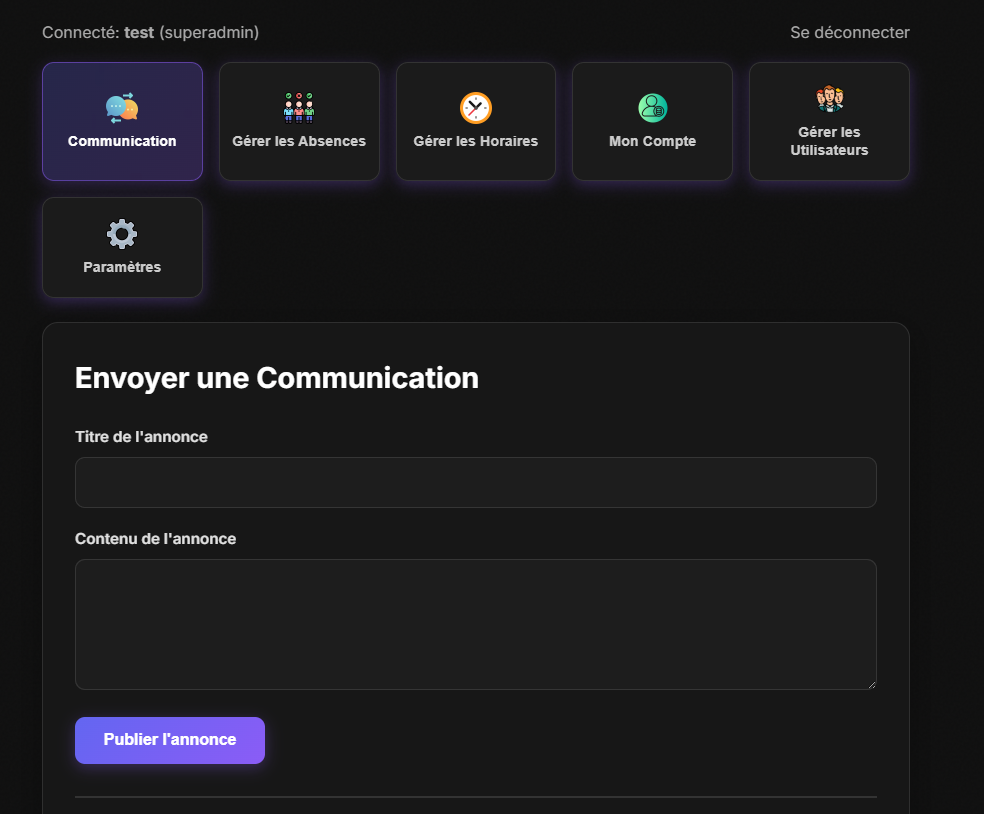This screenshot has height=814, width=984.
Task: Open the Paramètres label
Action: pos(122,267)
